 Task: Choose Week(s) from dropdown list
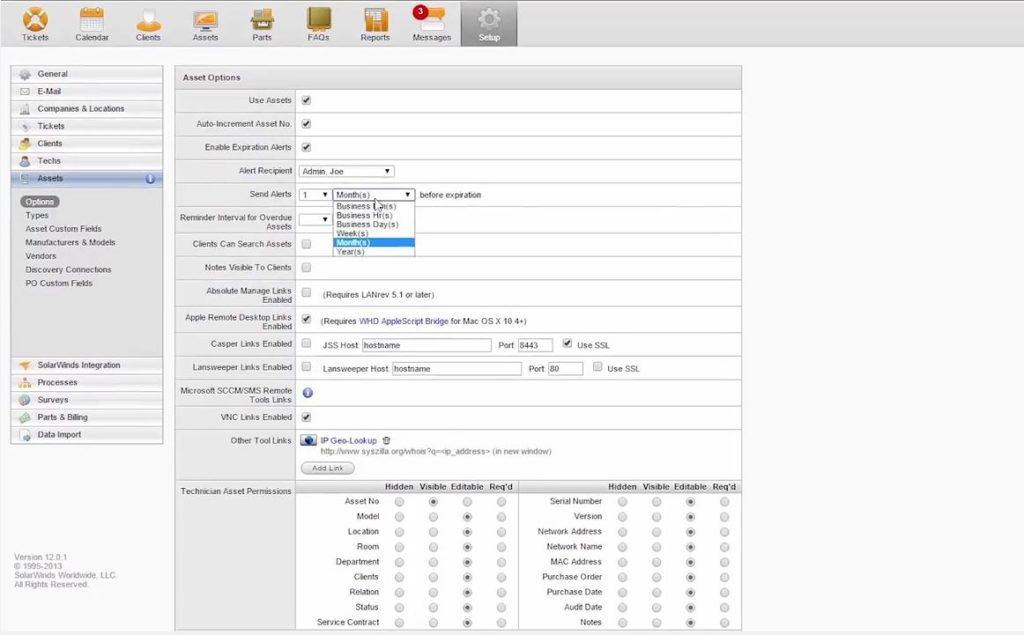click(374, 234)
